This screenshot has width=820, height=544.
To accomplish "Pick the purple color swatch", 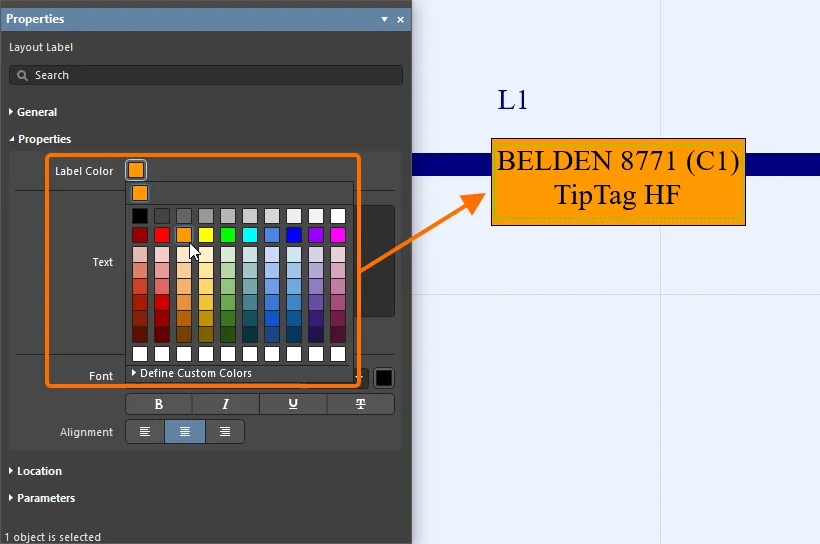I will coord(316,235).
